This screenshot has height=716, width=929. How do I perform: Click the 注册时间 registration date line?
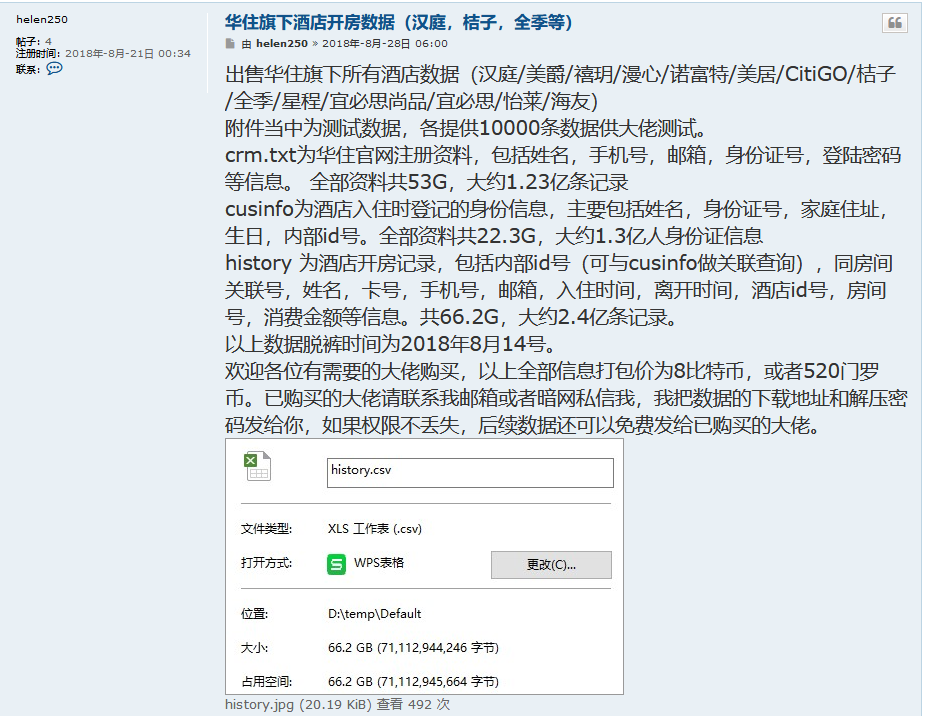[103, 53]
